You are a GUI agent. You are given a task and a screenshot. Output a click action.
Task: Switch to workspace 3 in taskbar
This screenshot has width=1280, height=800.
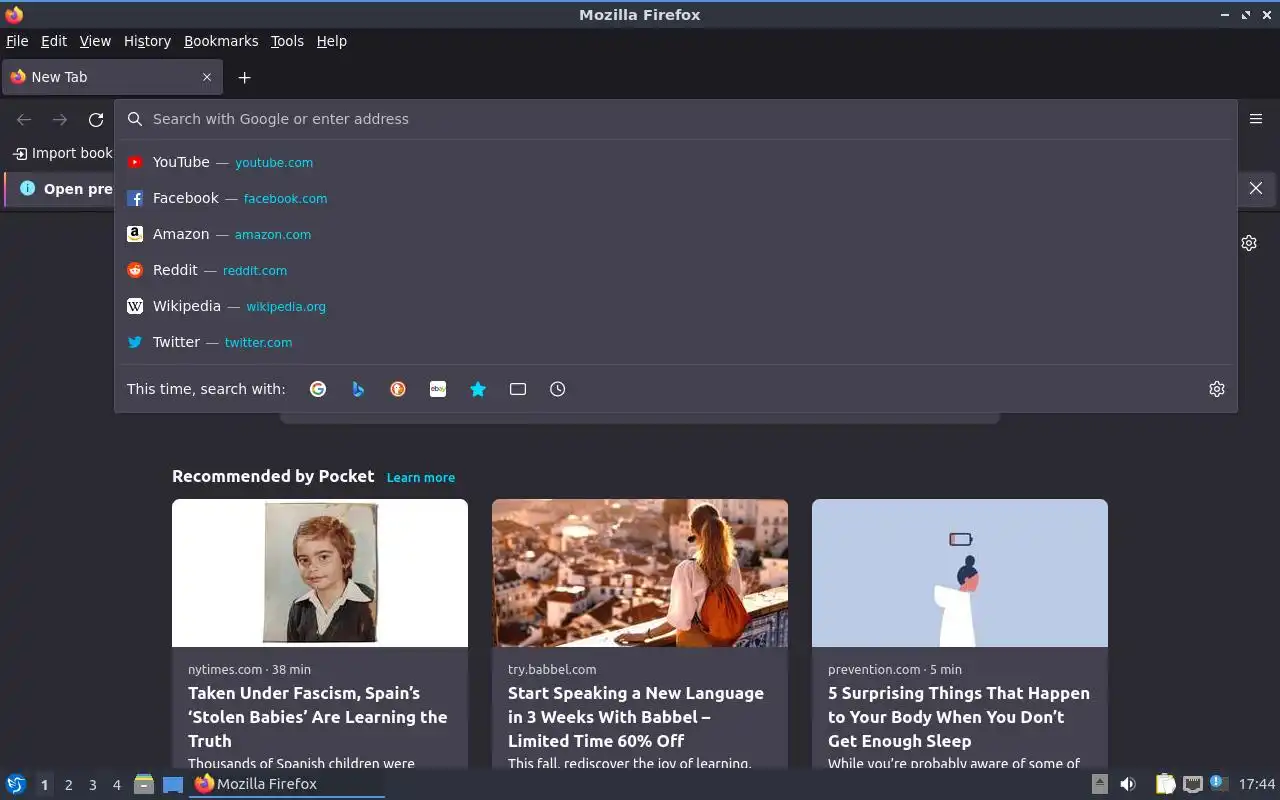(x=92, y=785)
